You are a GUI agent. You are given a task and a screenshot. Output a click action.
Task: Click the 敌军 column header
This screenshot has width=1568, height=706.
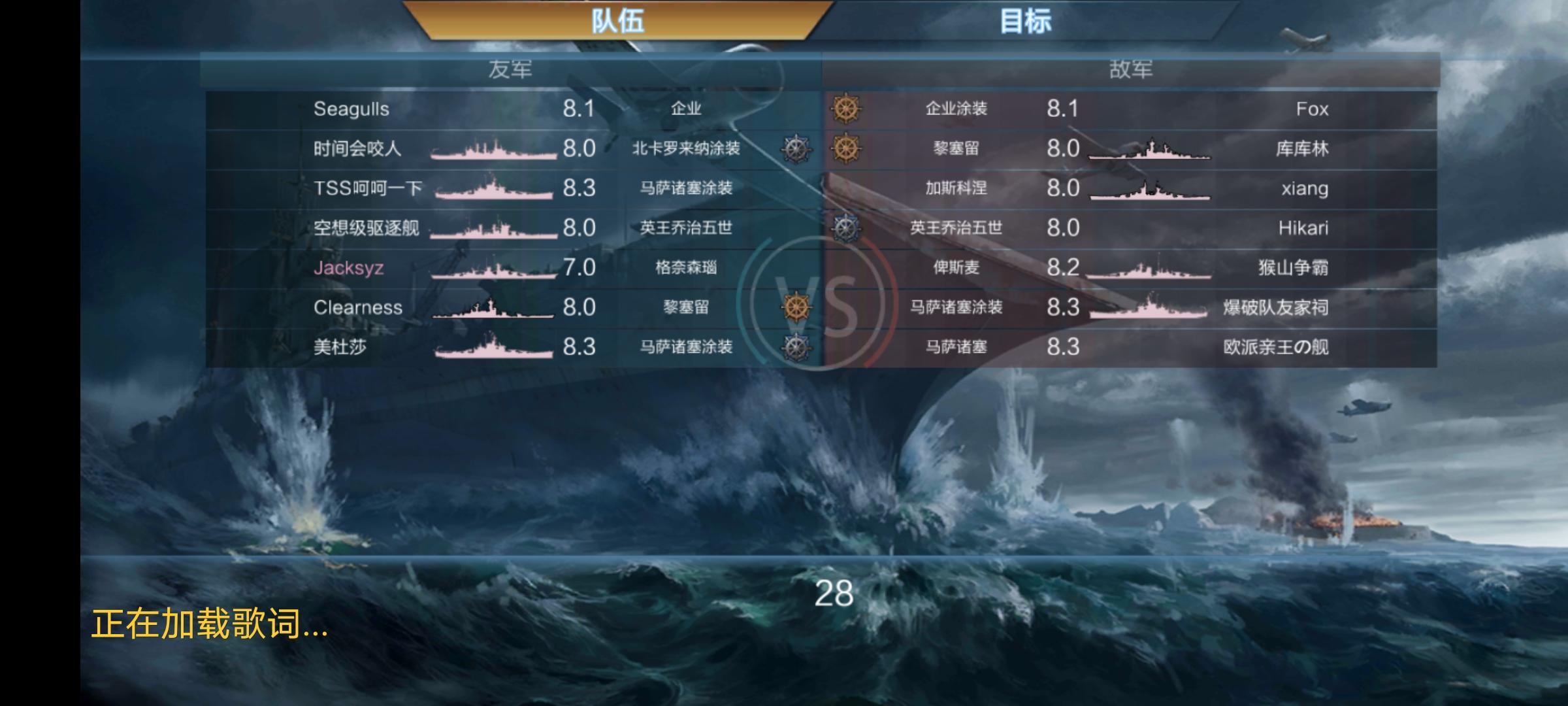click(x=1131, y=69)
